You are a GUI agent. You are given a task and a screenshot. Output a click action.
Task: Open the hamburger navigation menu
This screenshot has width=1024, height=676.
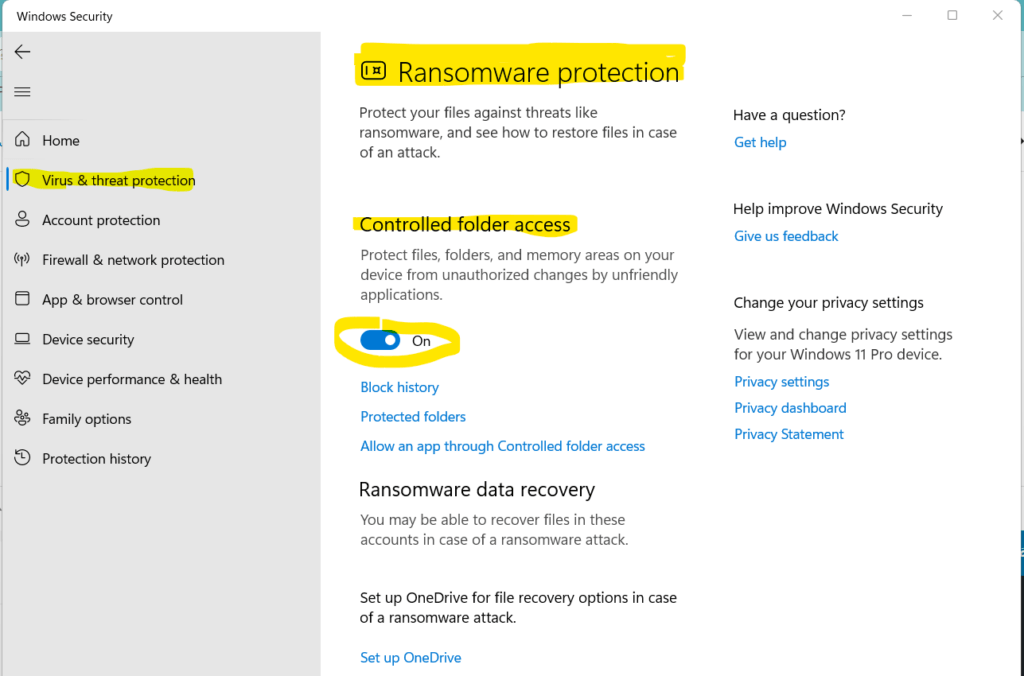[22, 92]
